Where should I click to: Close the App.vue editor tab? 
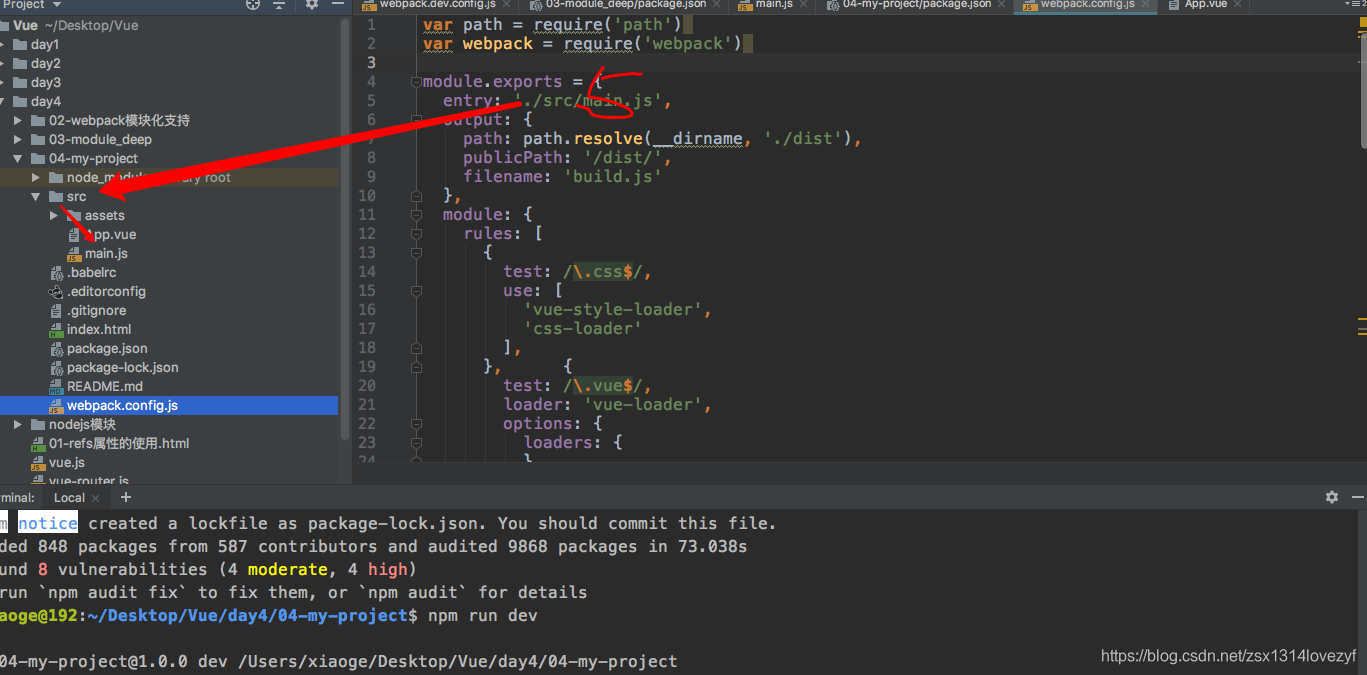coord(1239,4)
